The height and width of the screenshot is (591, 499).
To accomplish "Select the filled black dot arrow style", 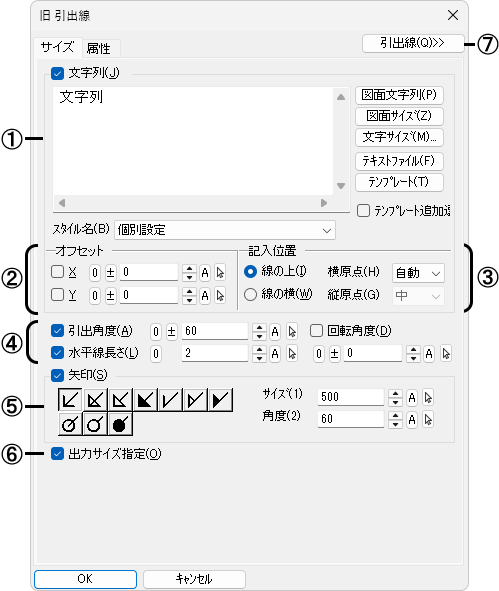I will [x=120, y=424].
